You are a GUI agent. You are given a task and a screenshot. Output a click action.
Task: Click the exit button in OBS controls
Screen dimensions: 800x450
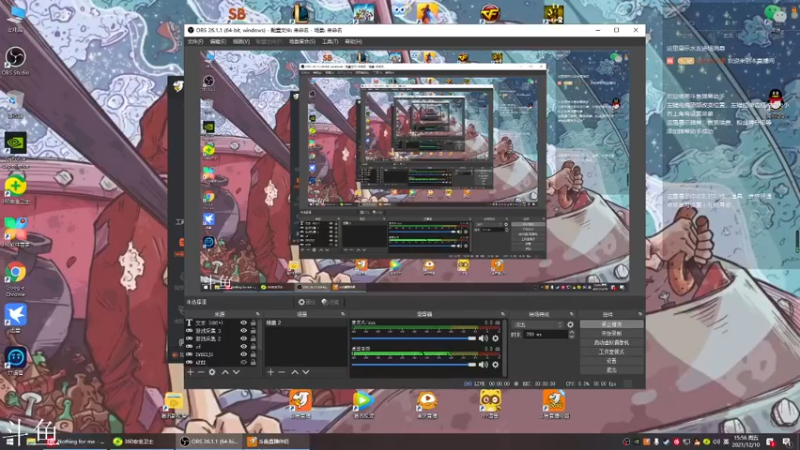click(x=611, y=370)
